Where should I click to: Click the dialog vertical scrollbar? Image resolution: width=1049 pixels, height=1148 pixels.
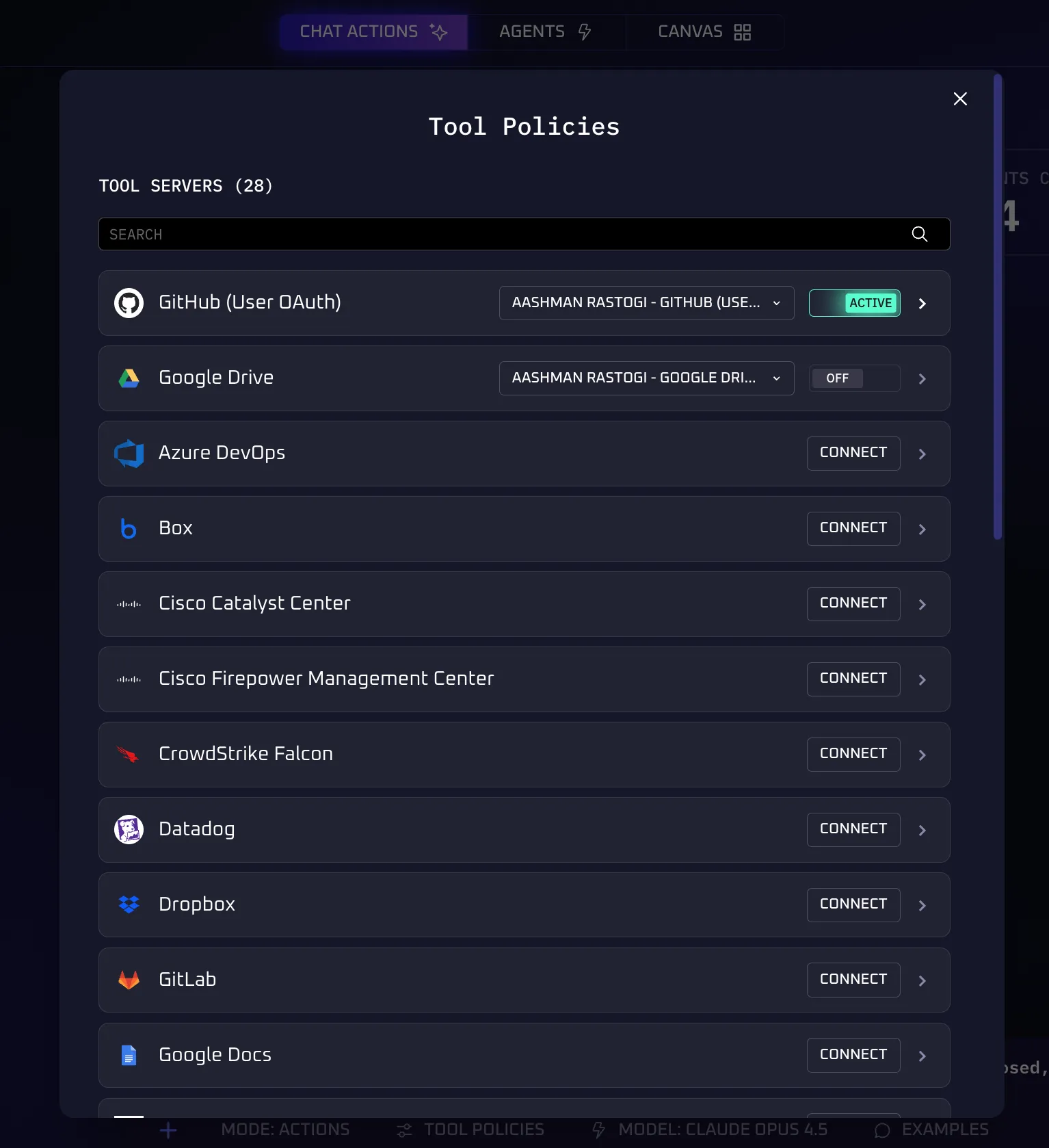click(998, 306)
